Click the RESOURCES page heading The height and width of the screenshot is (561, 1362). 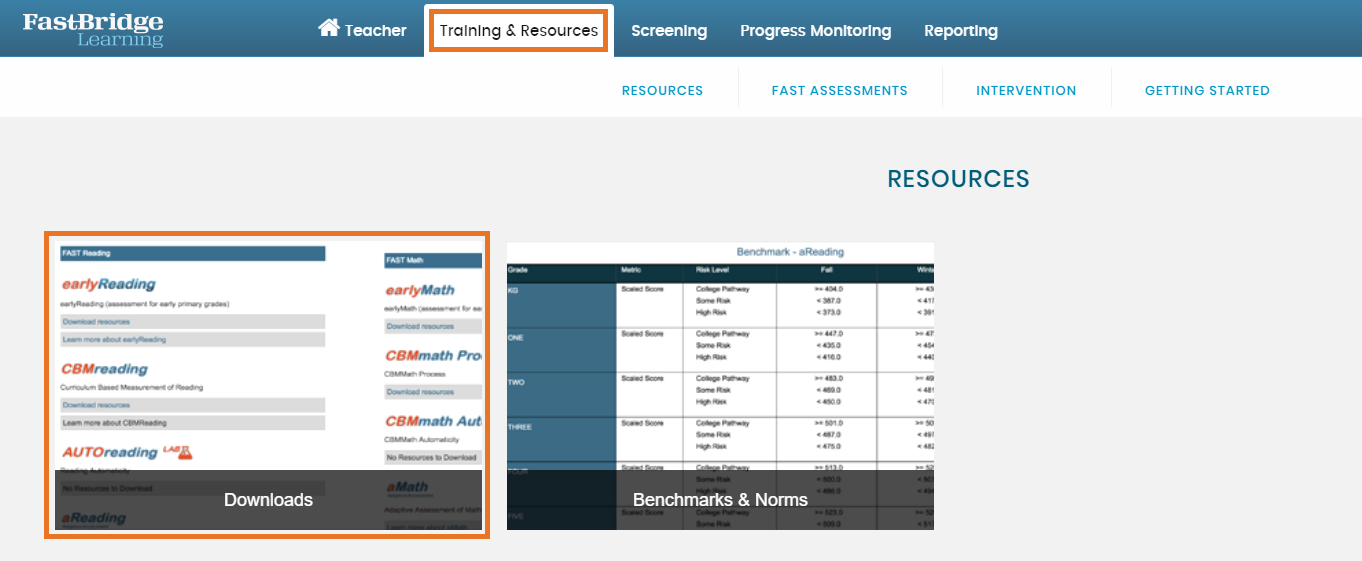[x=958, y=179]
